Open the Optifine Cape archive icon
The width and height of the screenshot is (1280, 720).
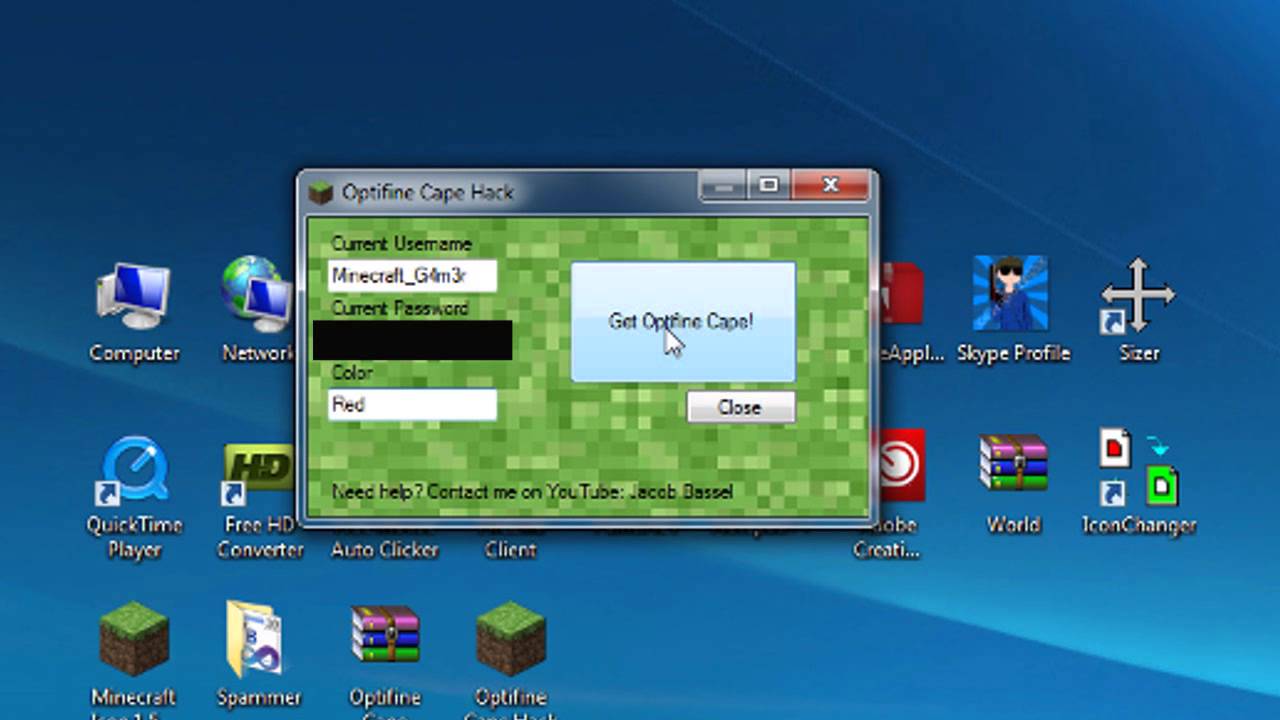pos(385,636)
